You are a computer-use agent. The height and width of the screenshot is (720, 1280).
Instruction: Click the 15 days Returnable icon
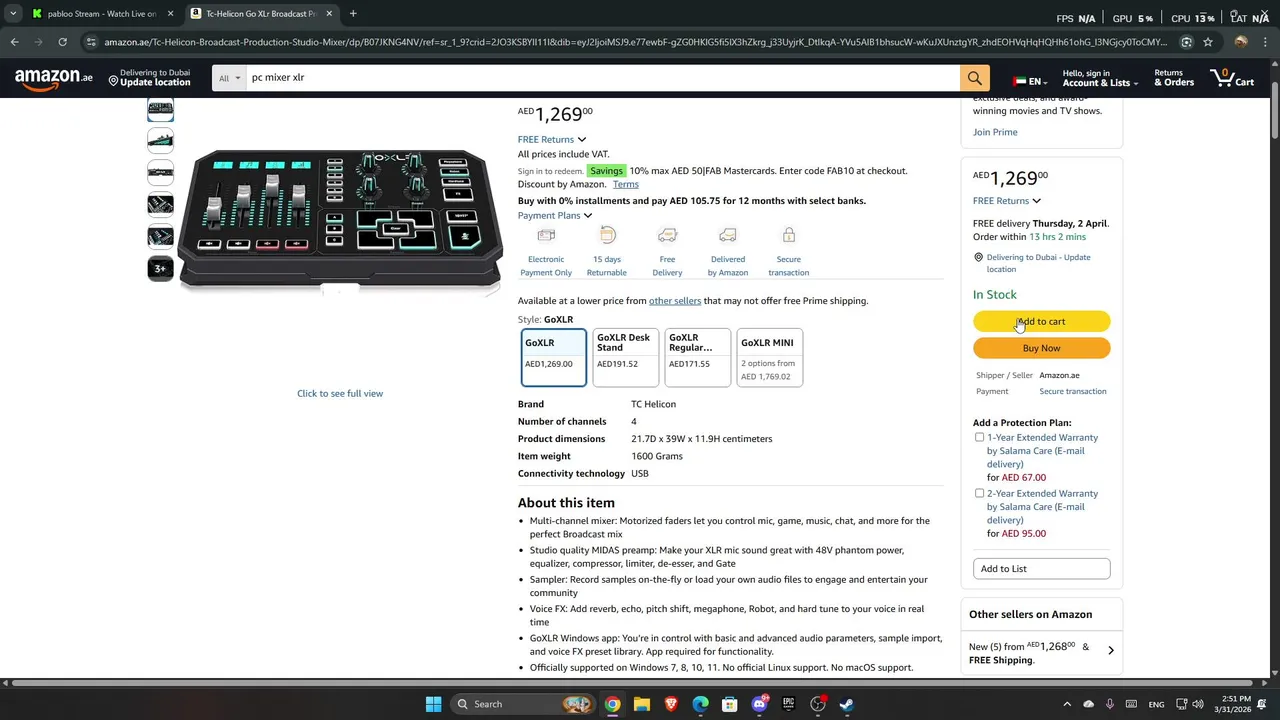coord(607,235)
